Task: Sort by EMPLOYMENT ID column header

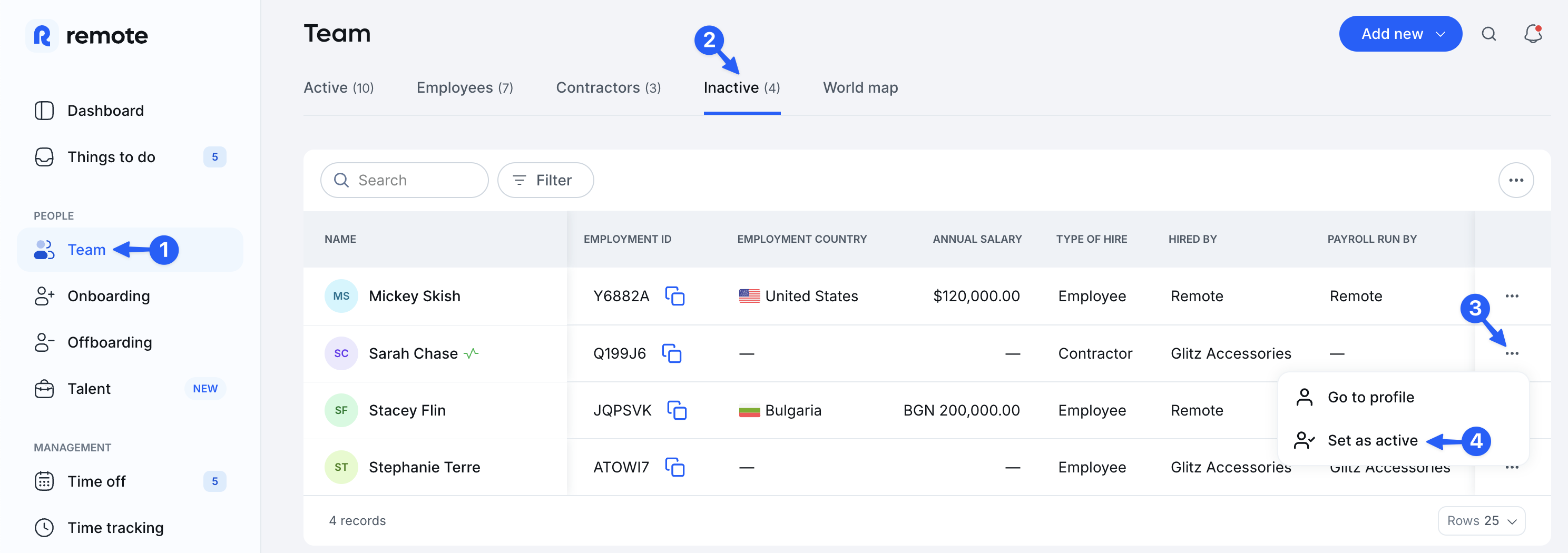Action: (627, 239)
